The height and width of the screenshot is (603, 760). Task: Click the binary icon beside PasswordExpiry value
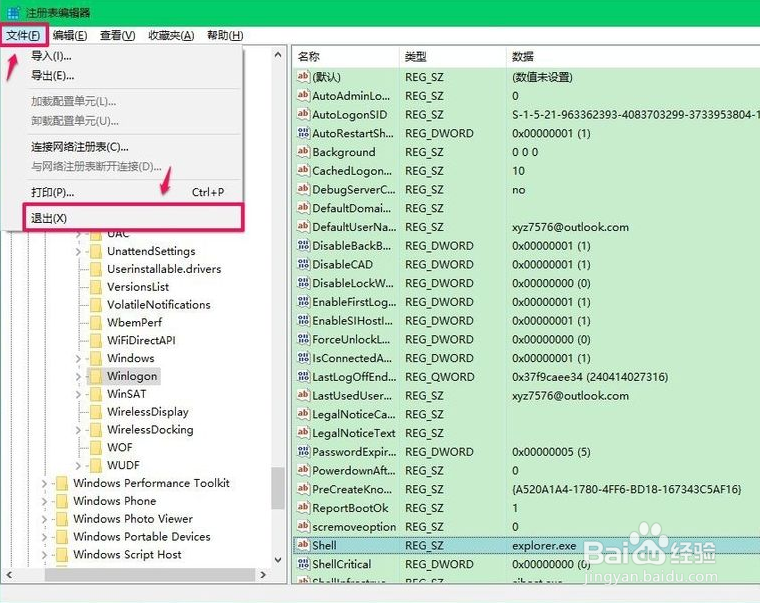[x=303, y=451]
